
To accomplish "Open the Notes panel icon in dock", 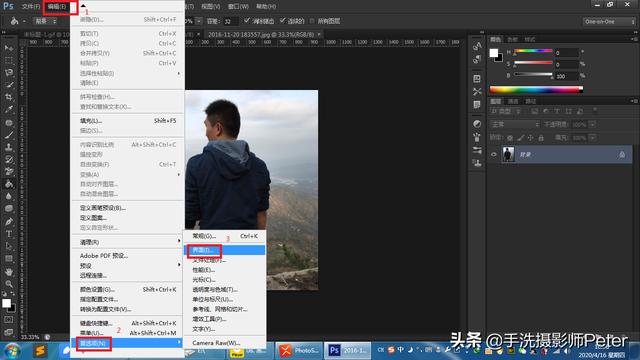I will 477,105.
